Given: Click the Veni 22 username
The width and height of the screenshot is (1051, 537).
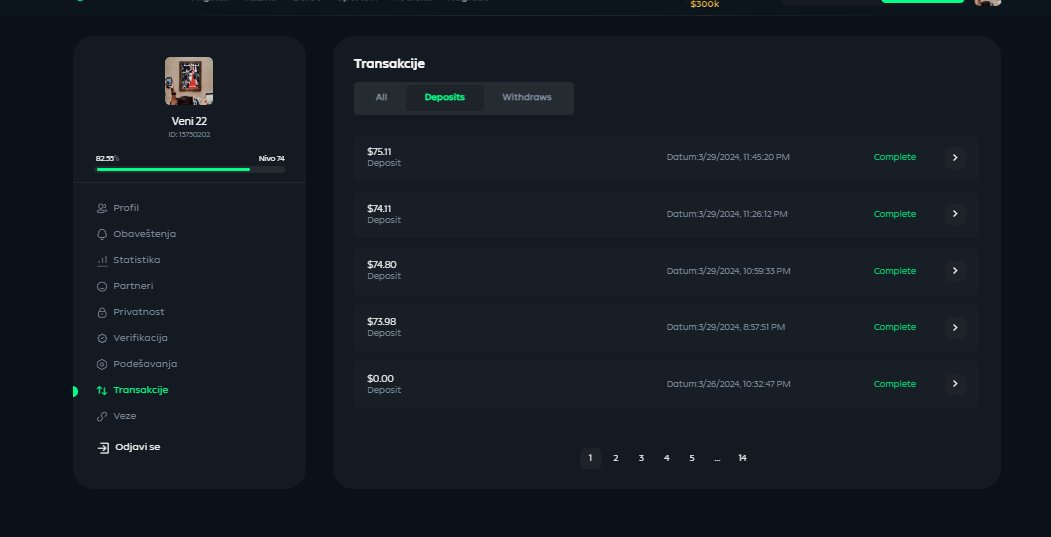Looking at the screenshot, I should click(189, 121).
